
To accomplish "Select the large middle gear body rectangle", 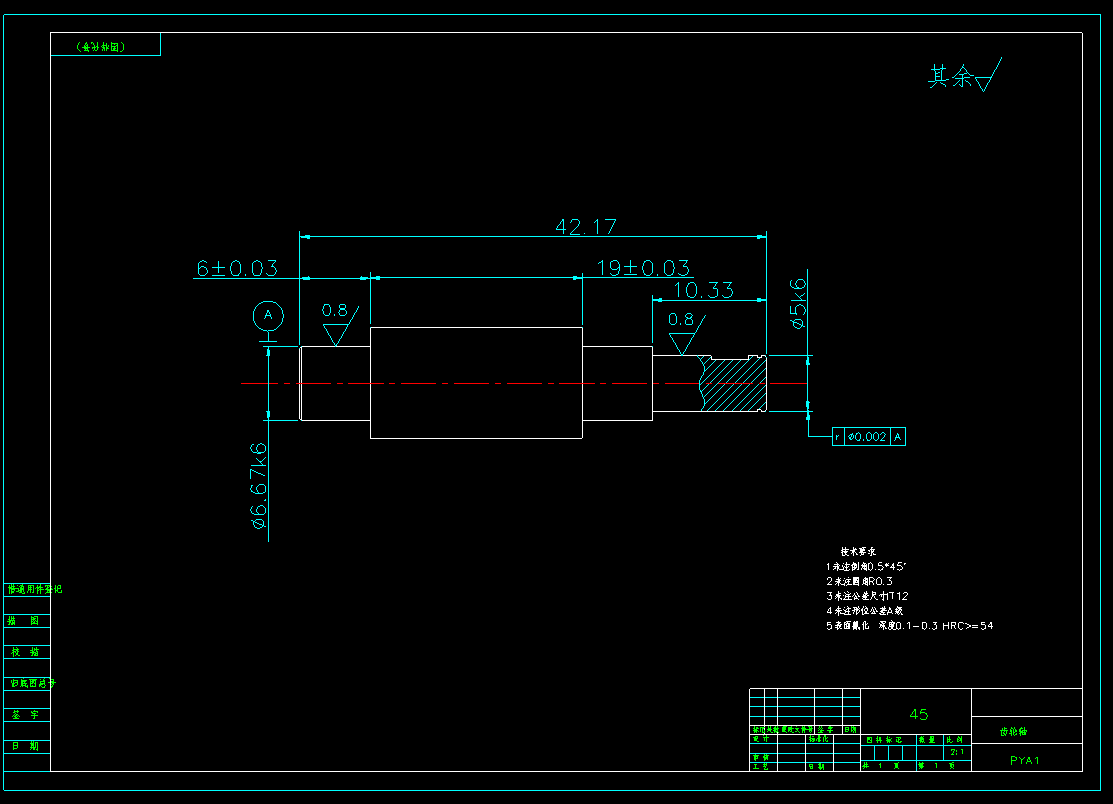I will [x=476, y=383].
